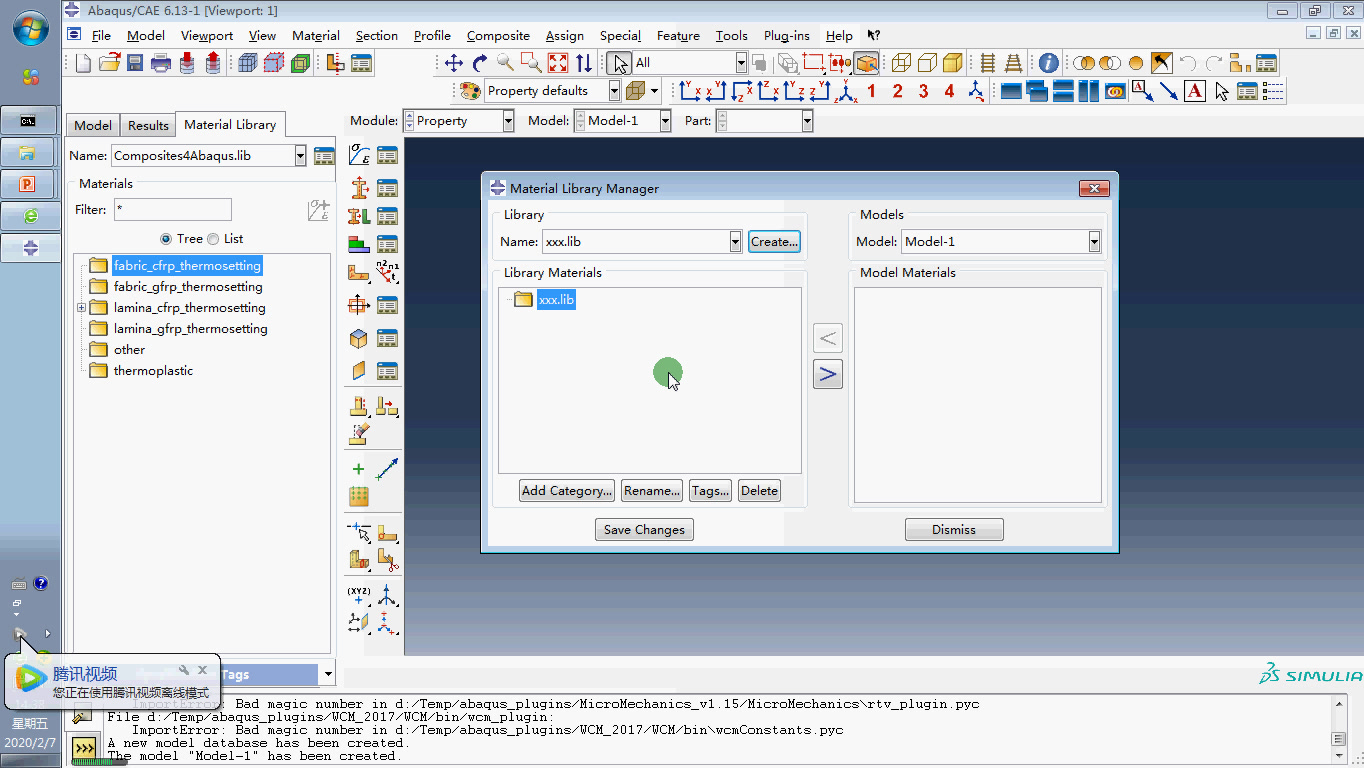Open the Create Composite Layup tool

click(x=360, y=244)
